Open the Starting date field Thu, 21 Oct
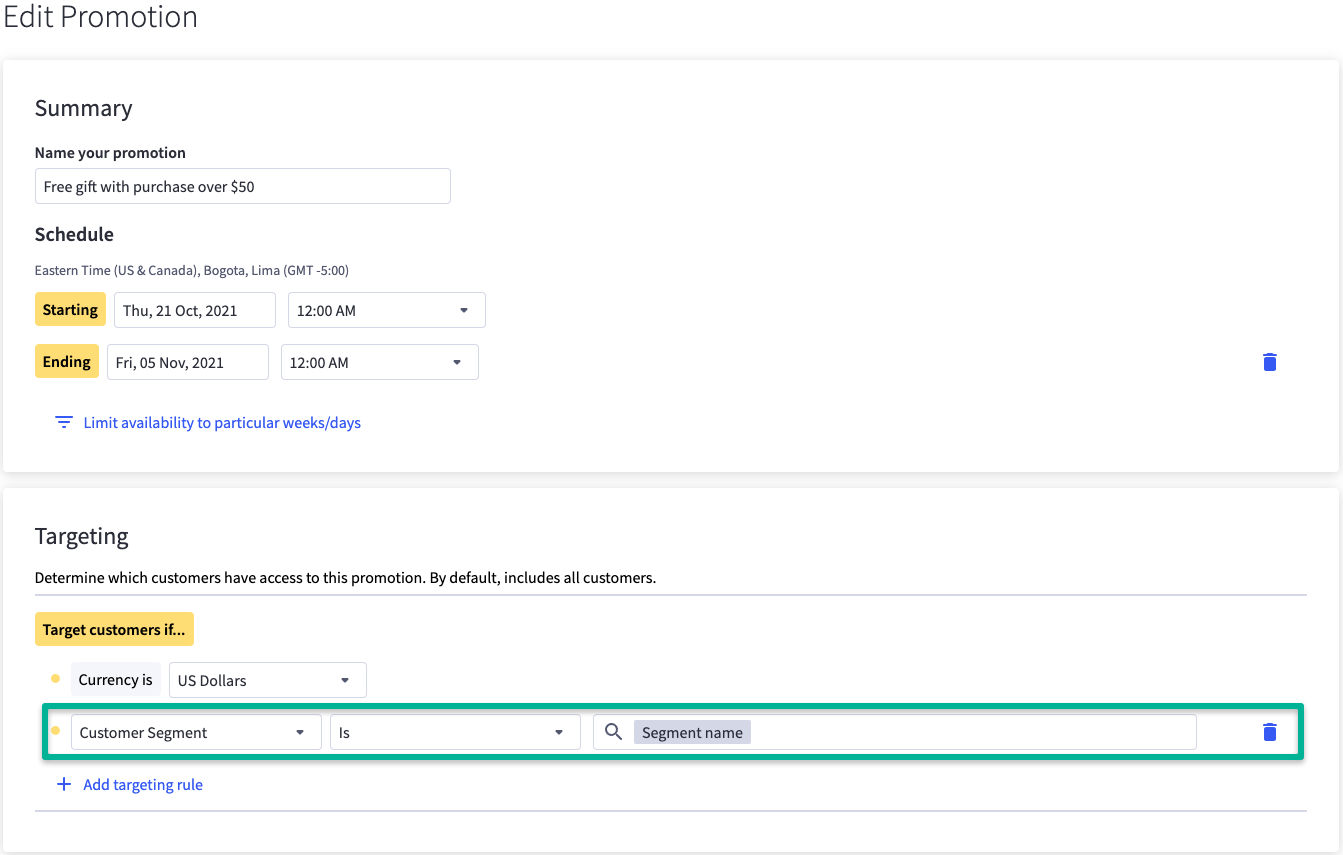This screenshot has height=855, width=1343. [194, 310]
